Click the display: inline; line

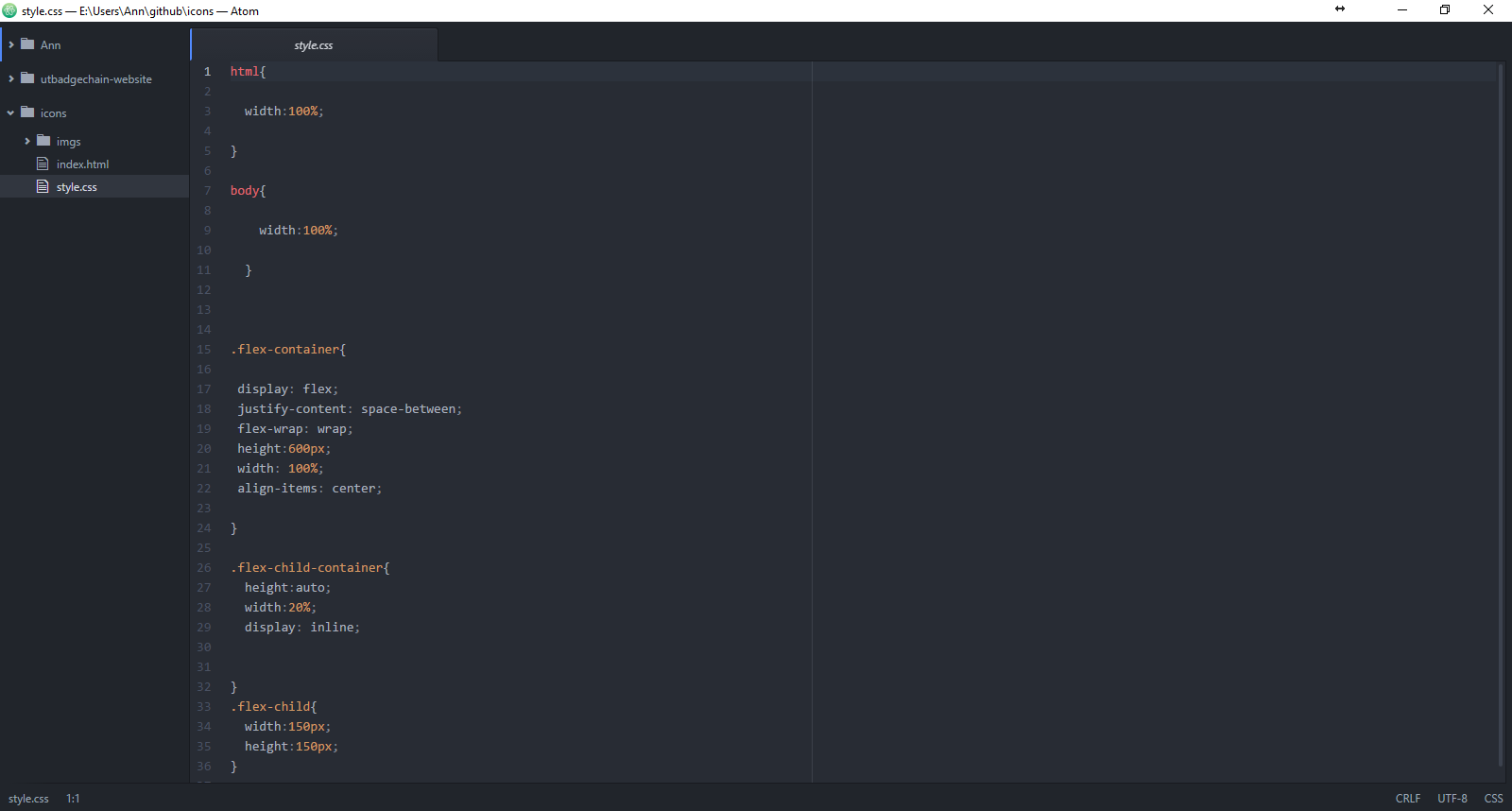[x=302, y=628]
